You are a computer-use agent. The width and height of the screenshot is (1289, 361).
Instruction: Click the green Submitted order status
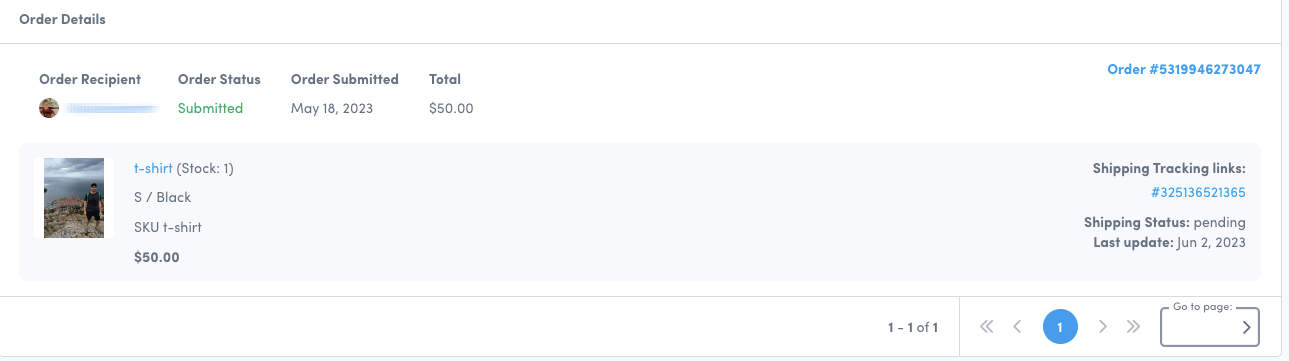point(210,108)
